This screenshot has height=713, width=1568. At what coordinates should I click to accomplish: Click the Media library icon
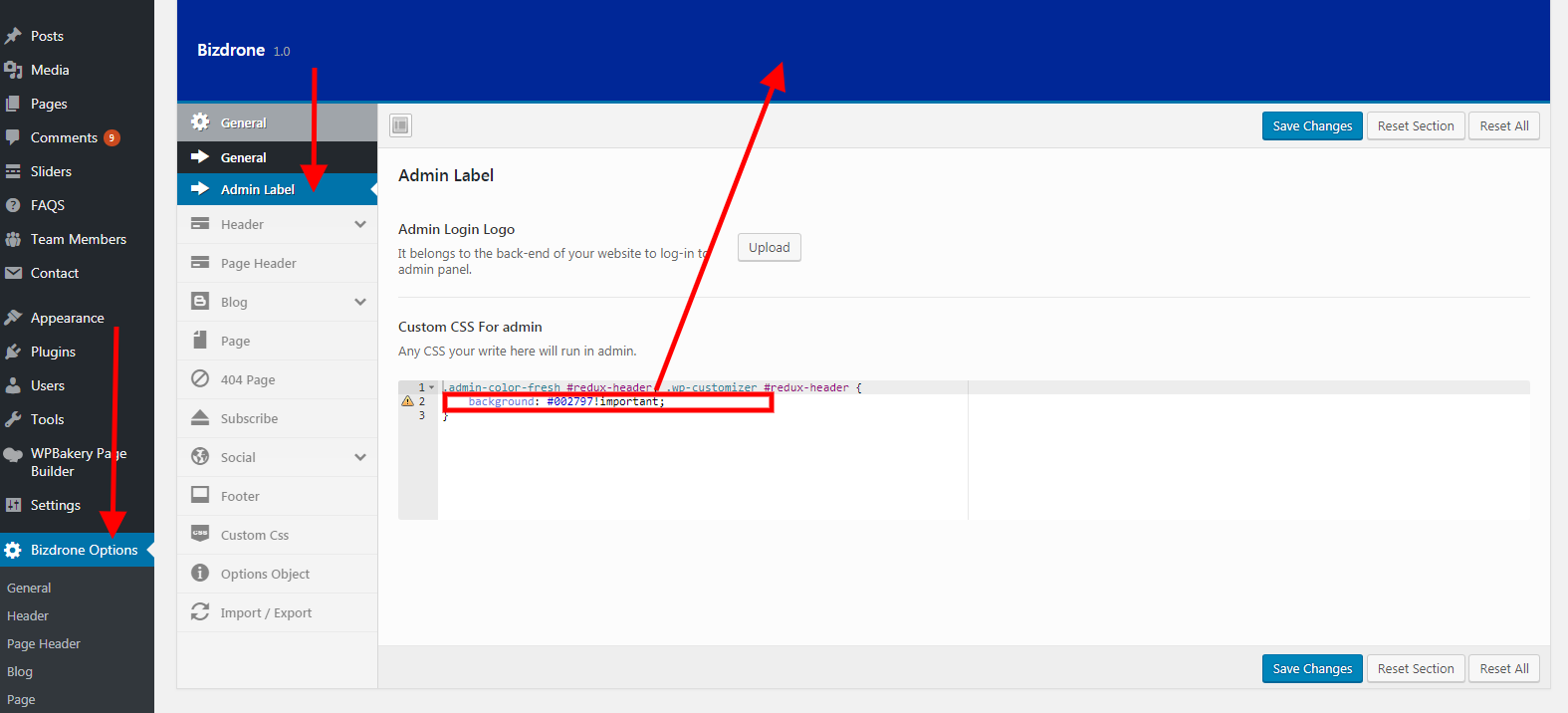point(13,70)
